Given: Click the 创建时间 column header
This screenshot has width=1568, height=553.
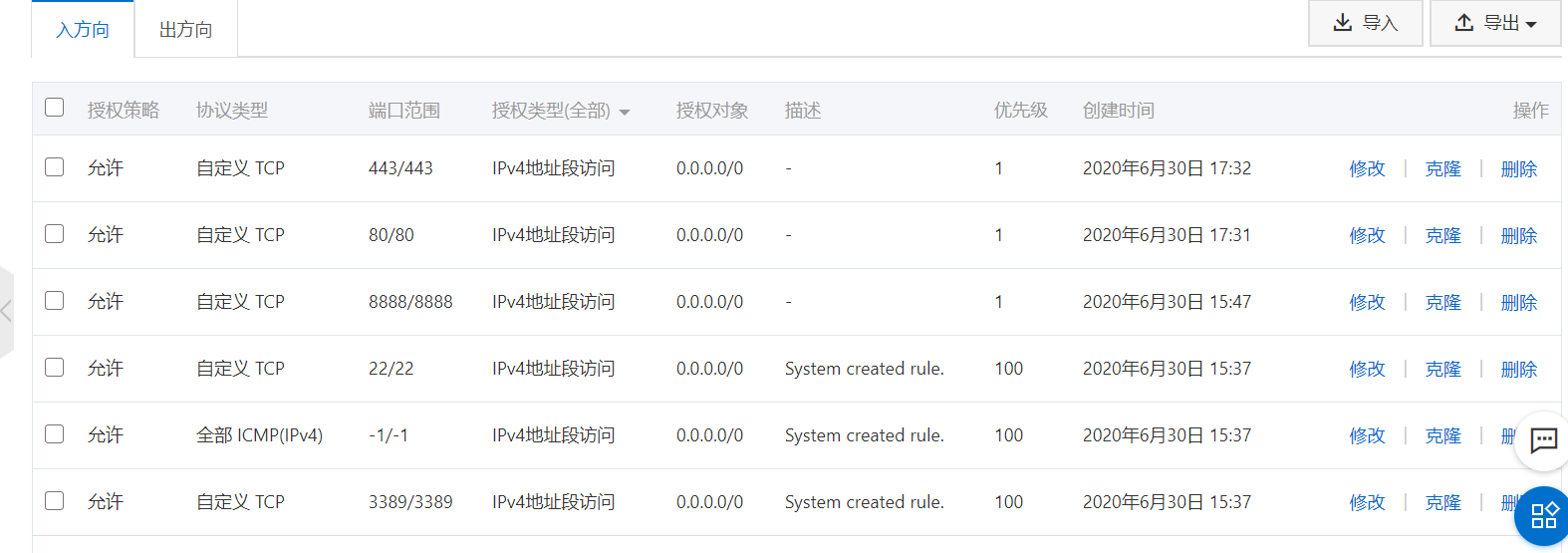Looking at the screenshot, I should 1119,111.
